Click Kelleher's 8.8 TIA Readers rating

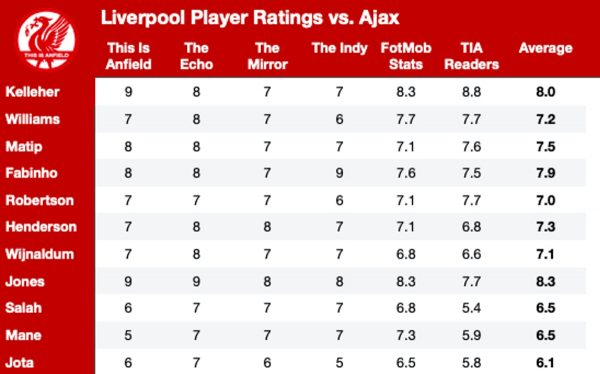click(x=471, y=92)
